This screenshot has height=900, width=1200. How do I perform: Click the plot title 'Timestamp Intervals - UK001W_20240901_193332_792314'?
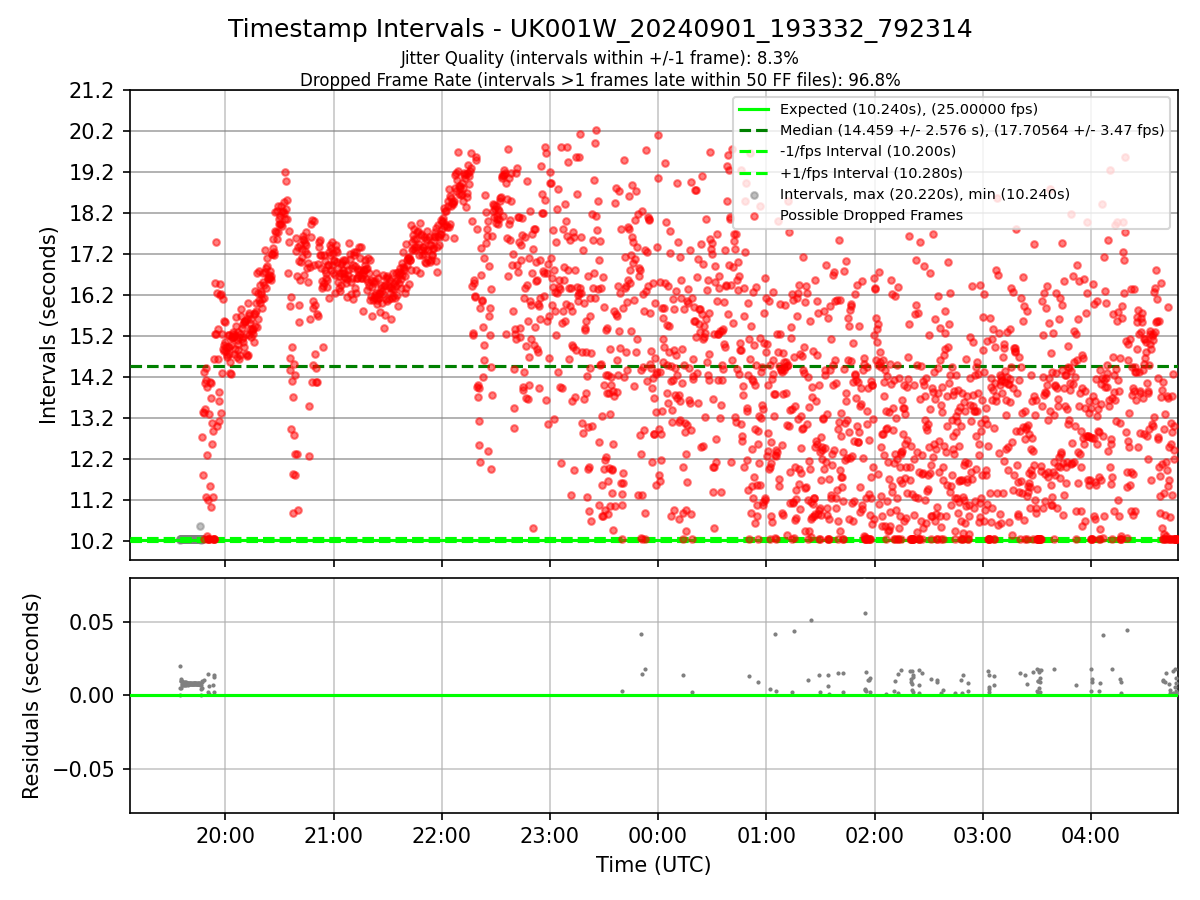coord(600,29)
